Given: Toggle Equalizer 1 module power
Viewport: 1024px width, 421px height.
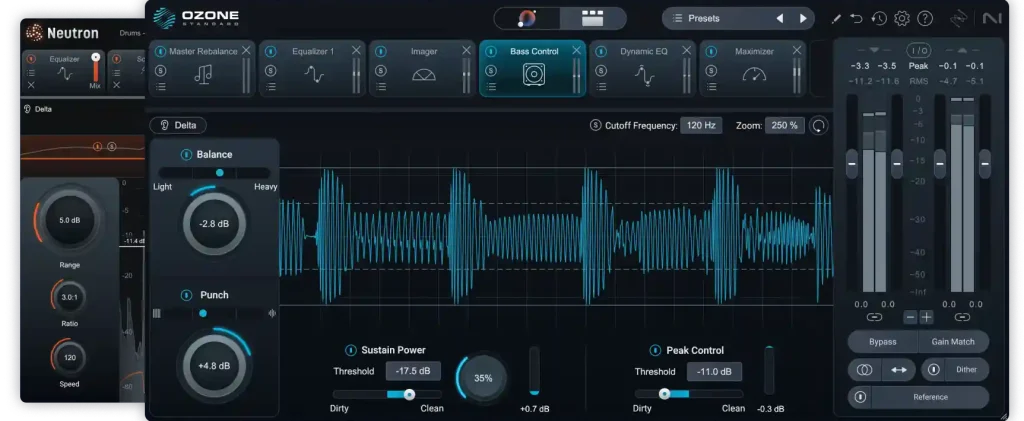Looking at the screenshot, I should coord(270,52).
